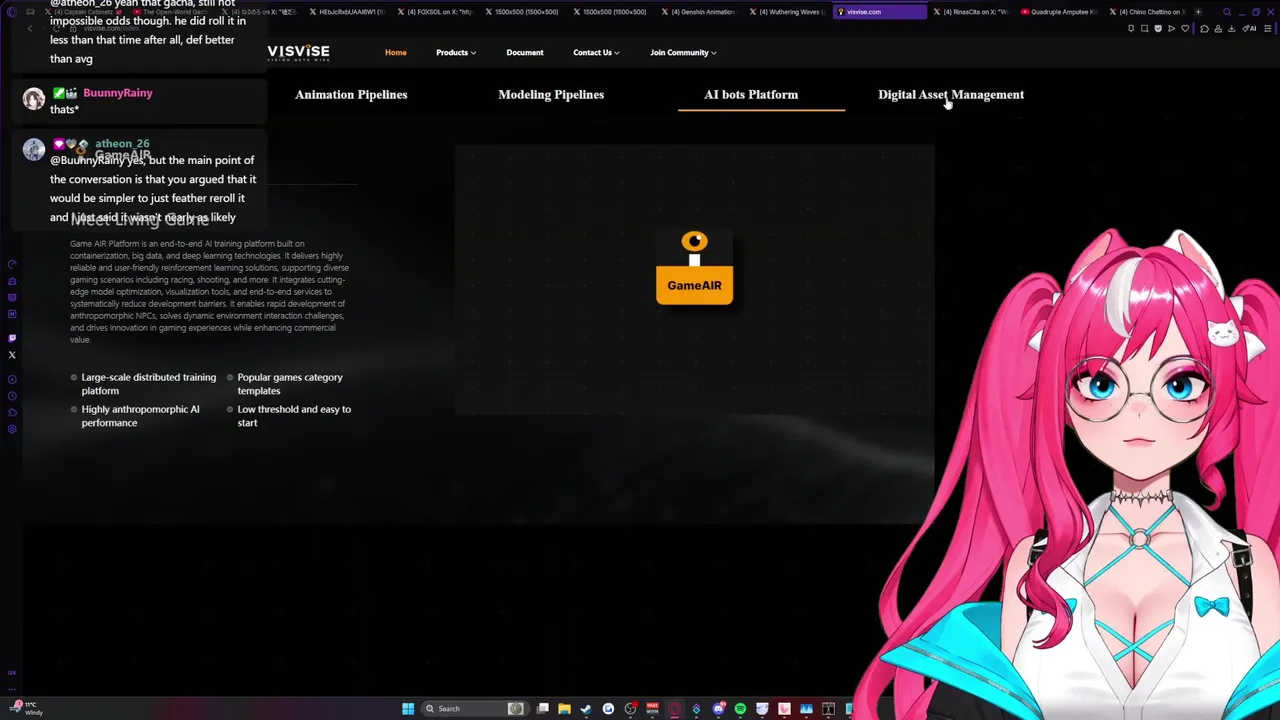This screenshot has width=1280, height=720.
Task: Open Quadruple Amputee YouTube tab
Action: tap(1058, 12)
